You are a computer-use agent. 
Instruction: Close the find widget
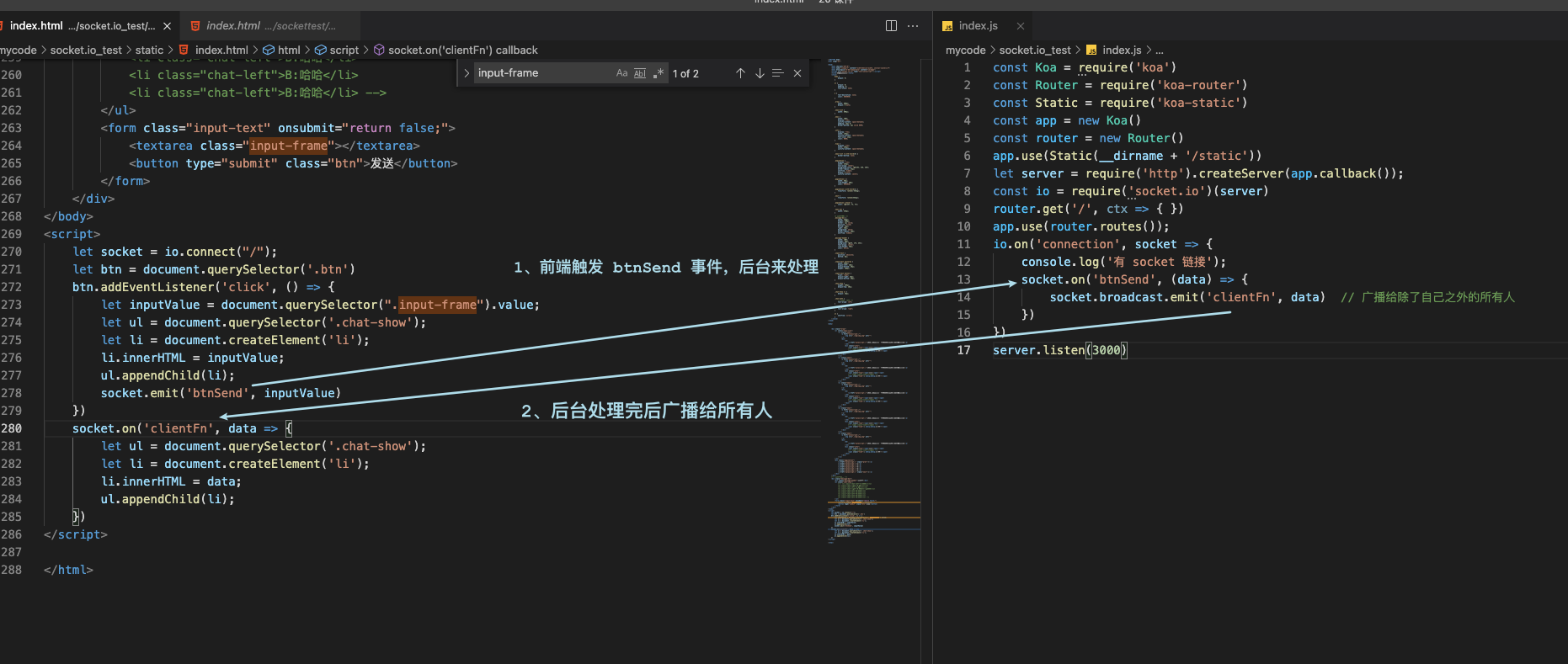coord(797,73)
